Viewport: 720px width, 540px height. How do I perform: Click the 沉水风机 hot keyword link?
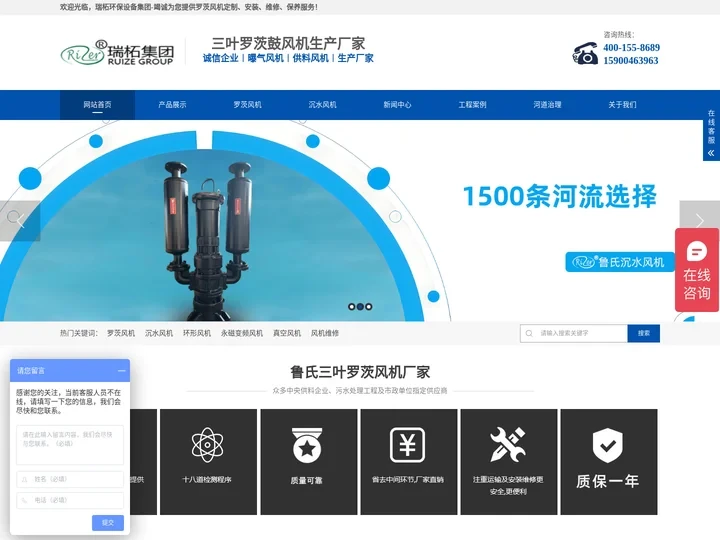159,333
